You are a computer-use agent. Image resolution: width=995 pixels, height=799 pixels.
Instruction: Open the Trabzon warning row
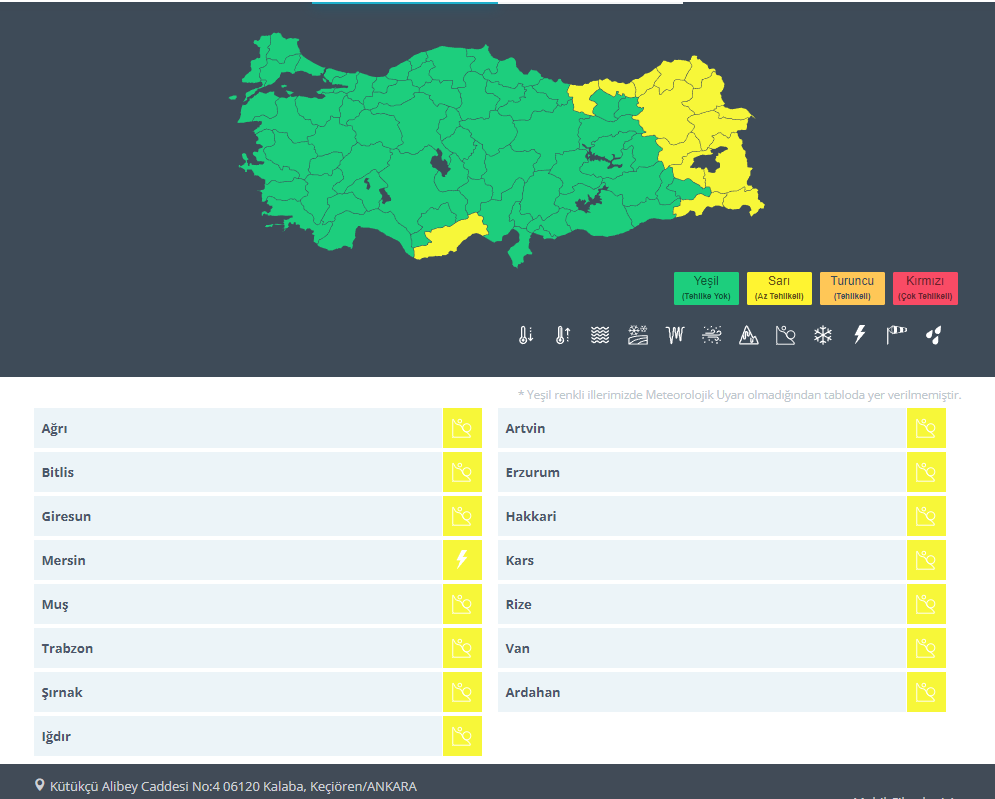pyautogui.click(x=238, y=648)
